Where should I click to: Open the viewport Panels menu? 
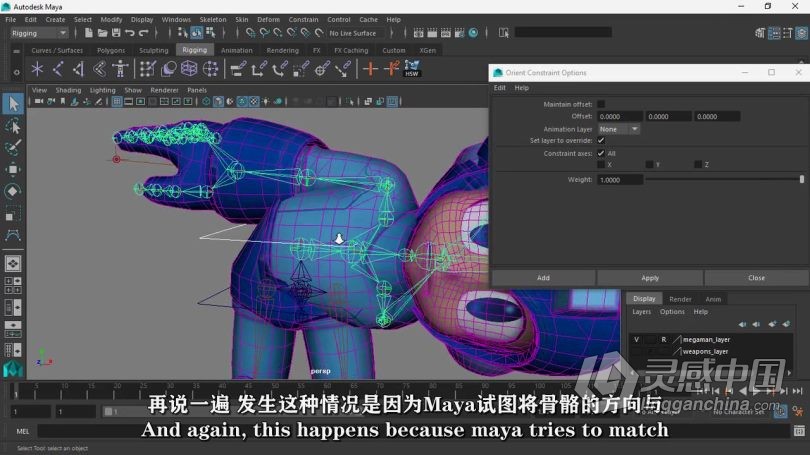pyautogui.click(x=197, y=90)
